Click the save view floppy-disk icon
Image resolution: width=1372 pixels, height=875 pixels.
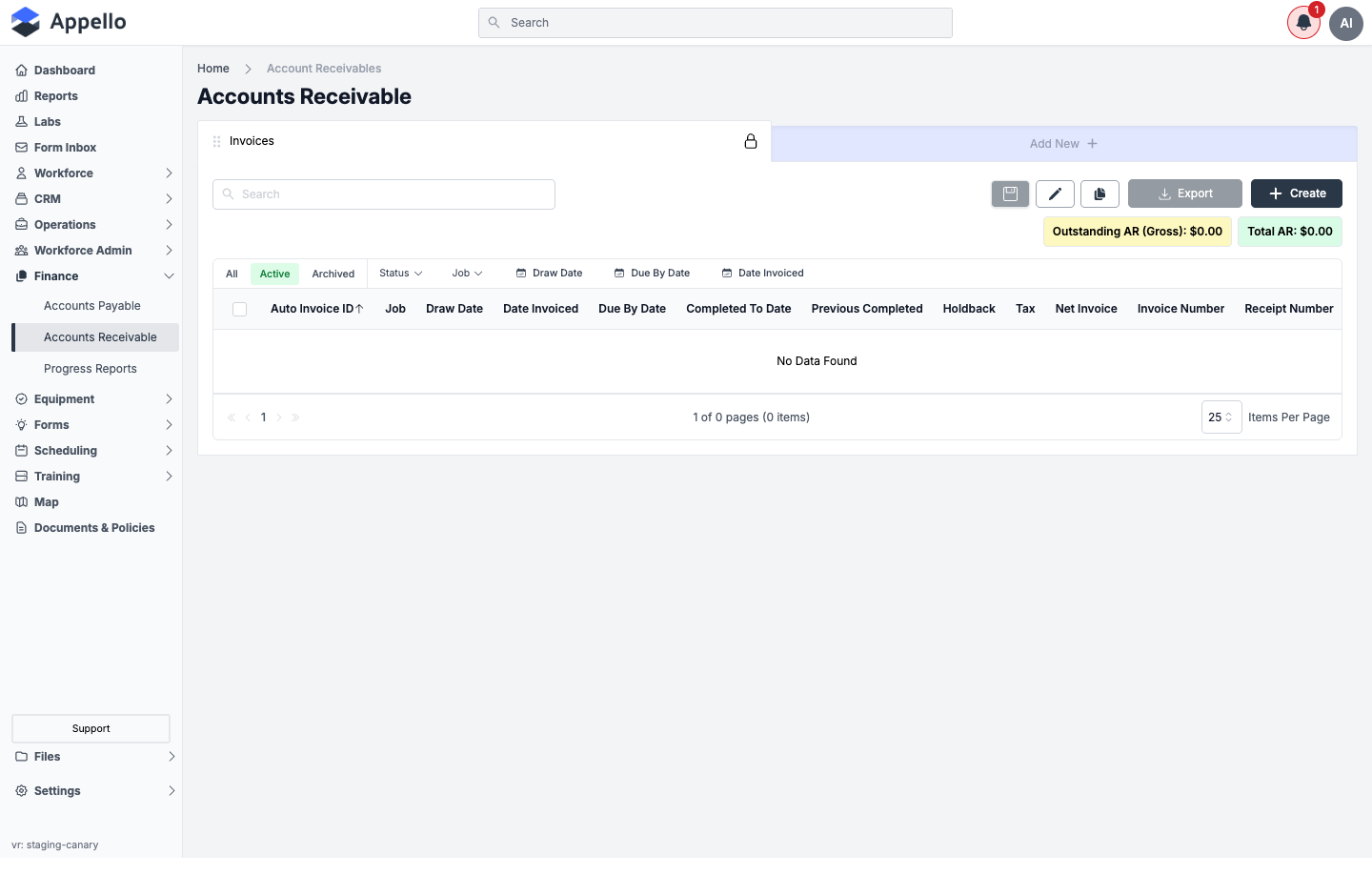point(1010,193)
